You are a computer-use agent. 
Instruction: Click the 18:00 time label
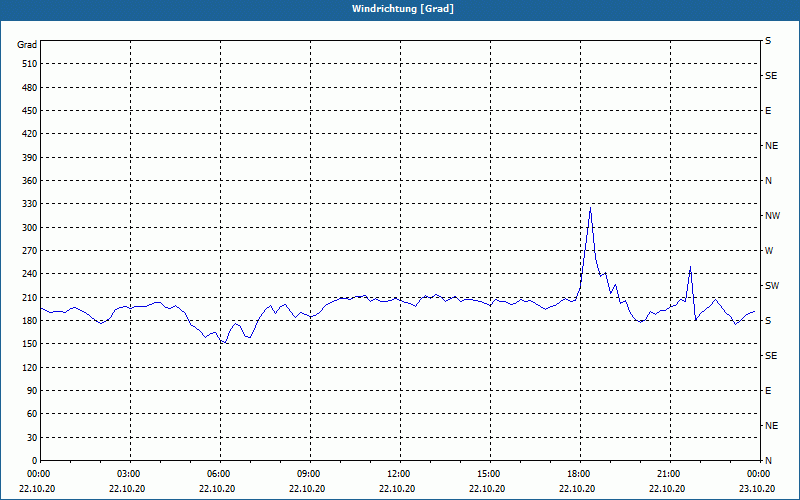coord(580,474)
